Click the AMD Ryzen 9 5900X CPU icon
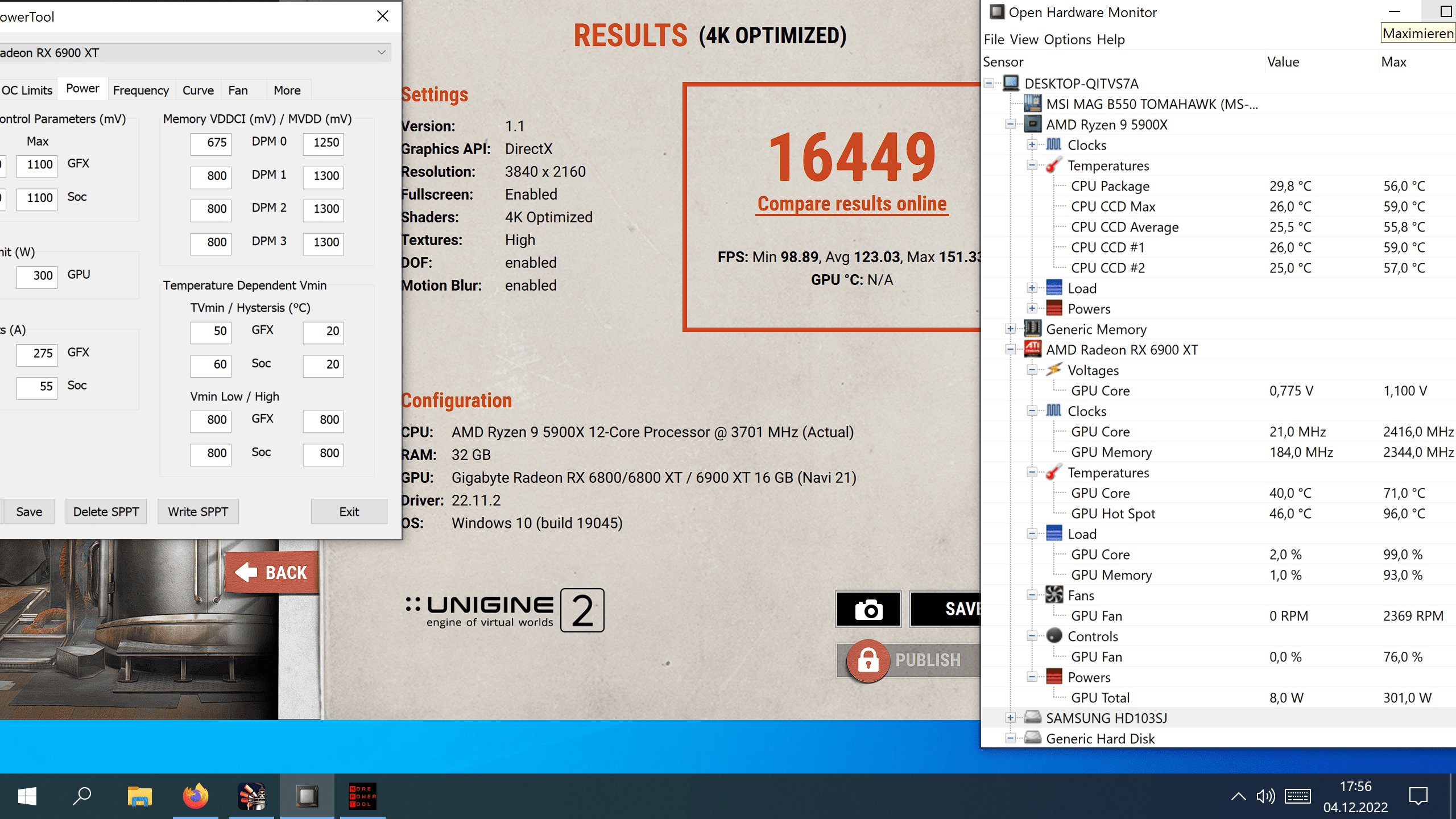 click(1033, 124)
